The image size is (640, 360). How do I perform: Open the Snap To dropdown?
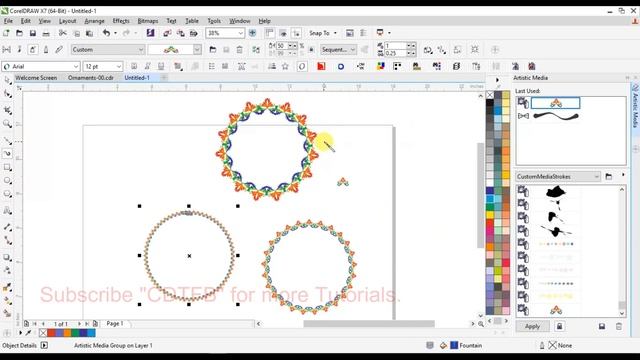pos(323,33)
